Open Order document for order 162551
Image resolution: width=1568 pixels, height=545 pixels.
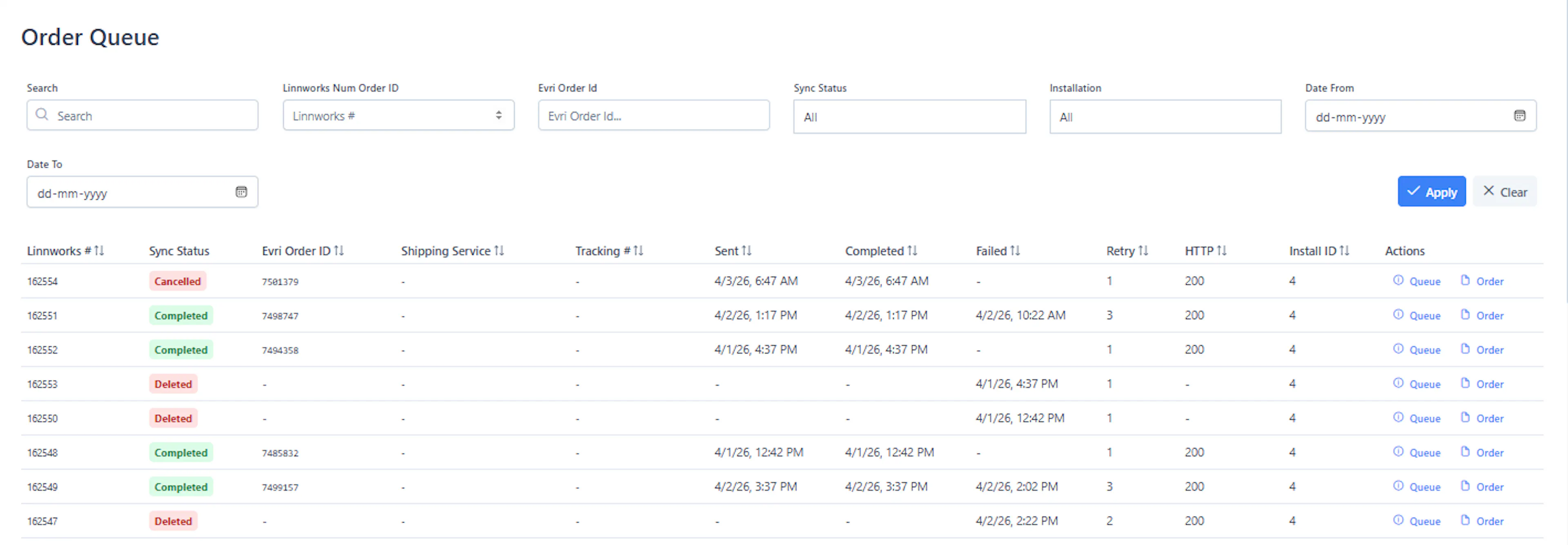click(x=1482, y=315)
